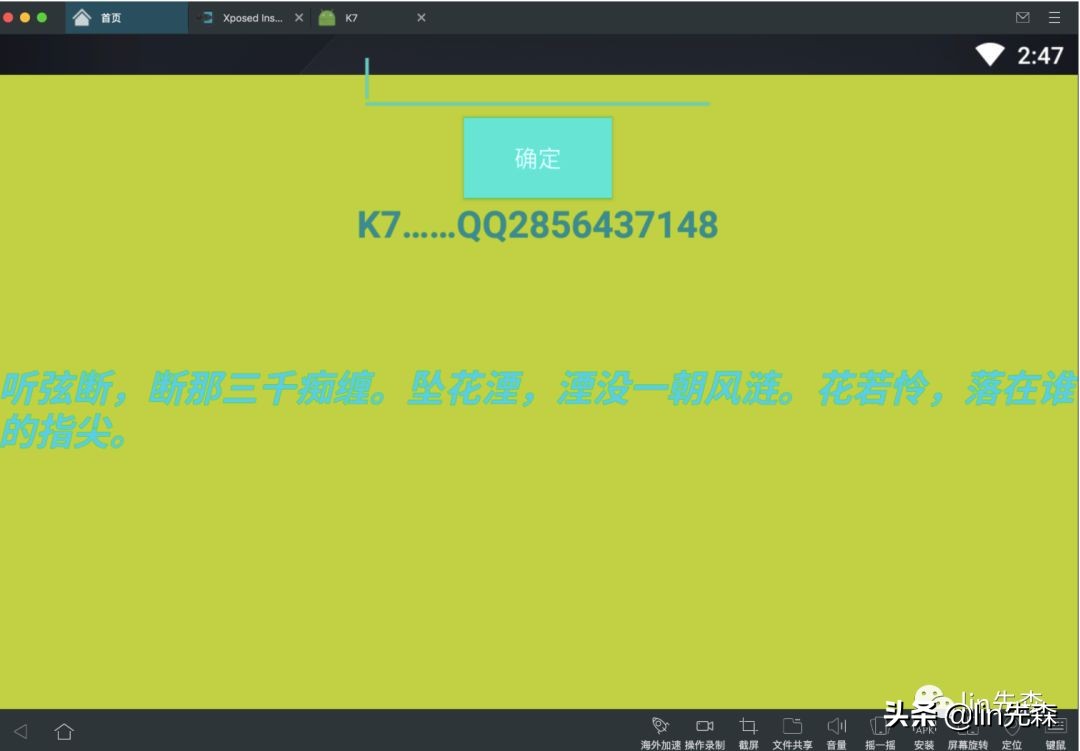Open 定位 location settings

point(1012,733)
